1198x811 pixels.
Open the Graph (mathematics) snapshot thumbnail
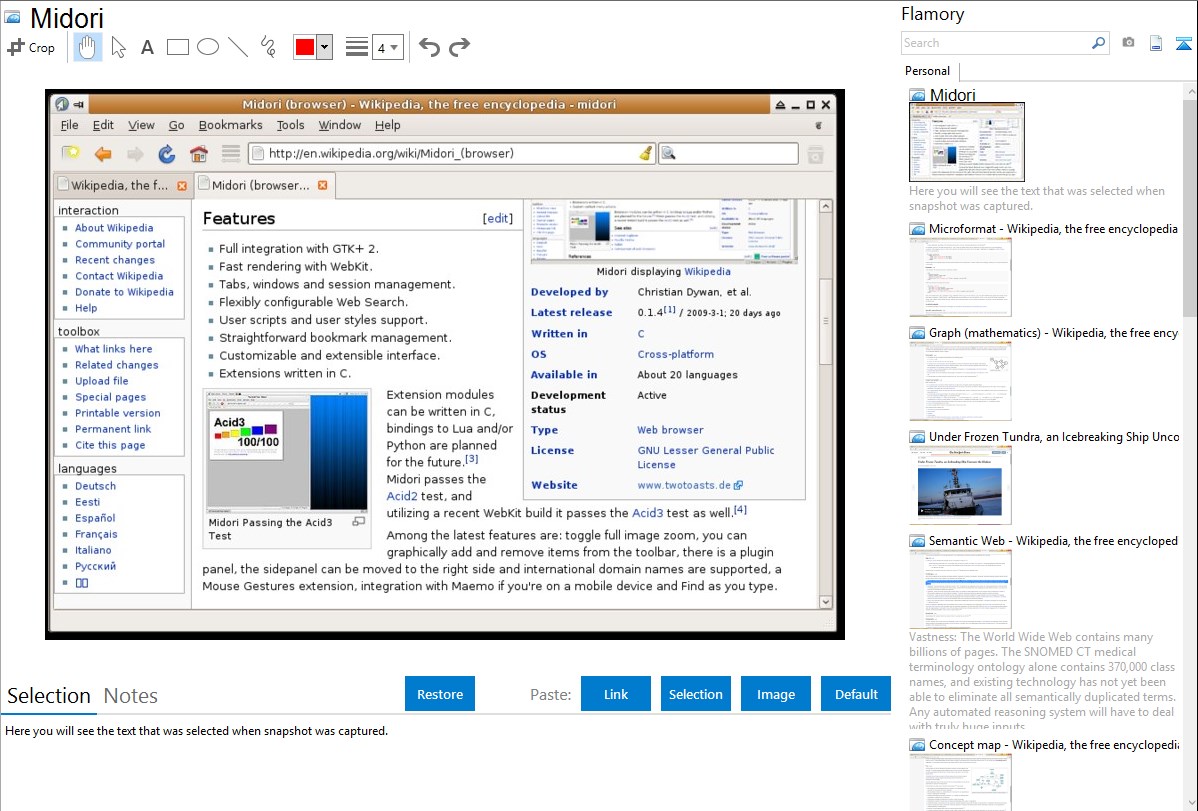[x=960, y=381]
